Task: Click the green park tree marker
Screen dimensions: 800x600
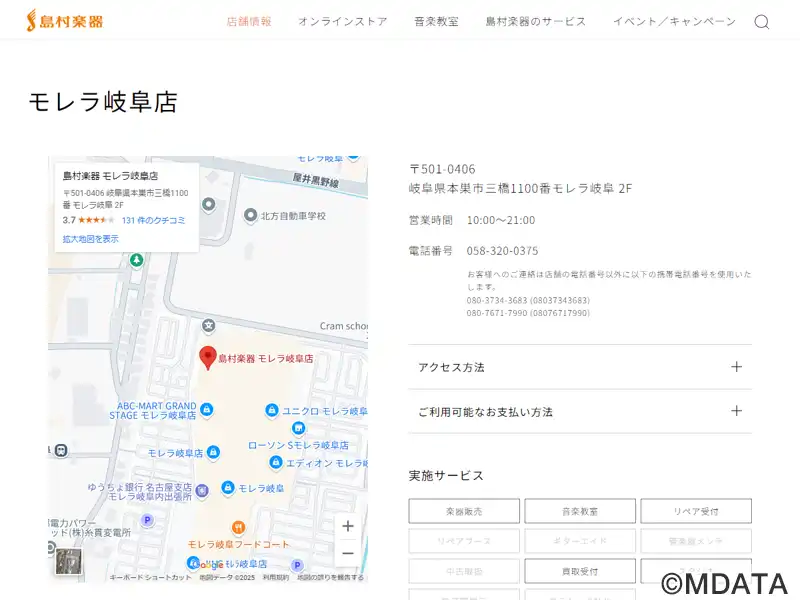Action: [136, 260]
